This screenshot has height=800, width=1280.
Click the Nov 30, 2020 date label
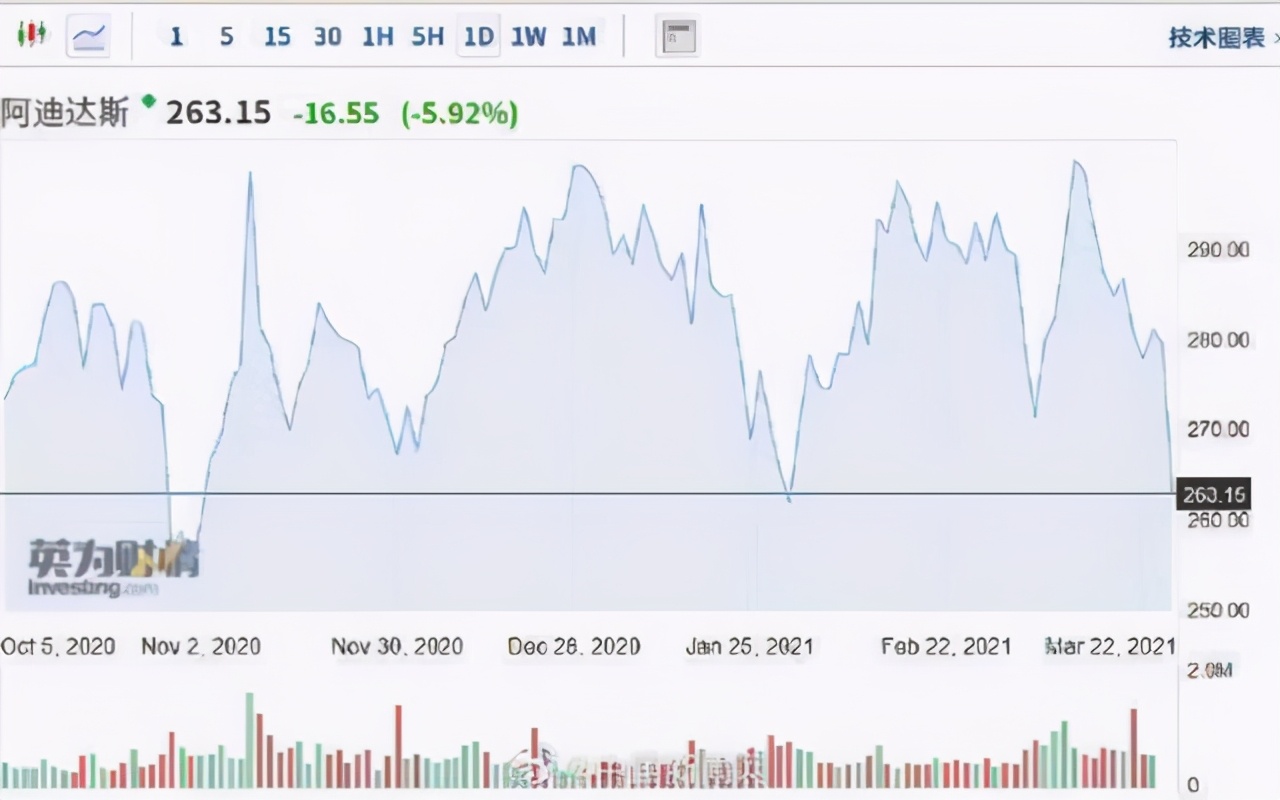pyautogui.click(x=397, y=646)
